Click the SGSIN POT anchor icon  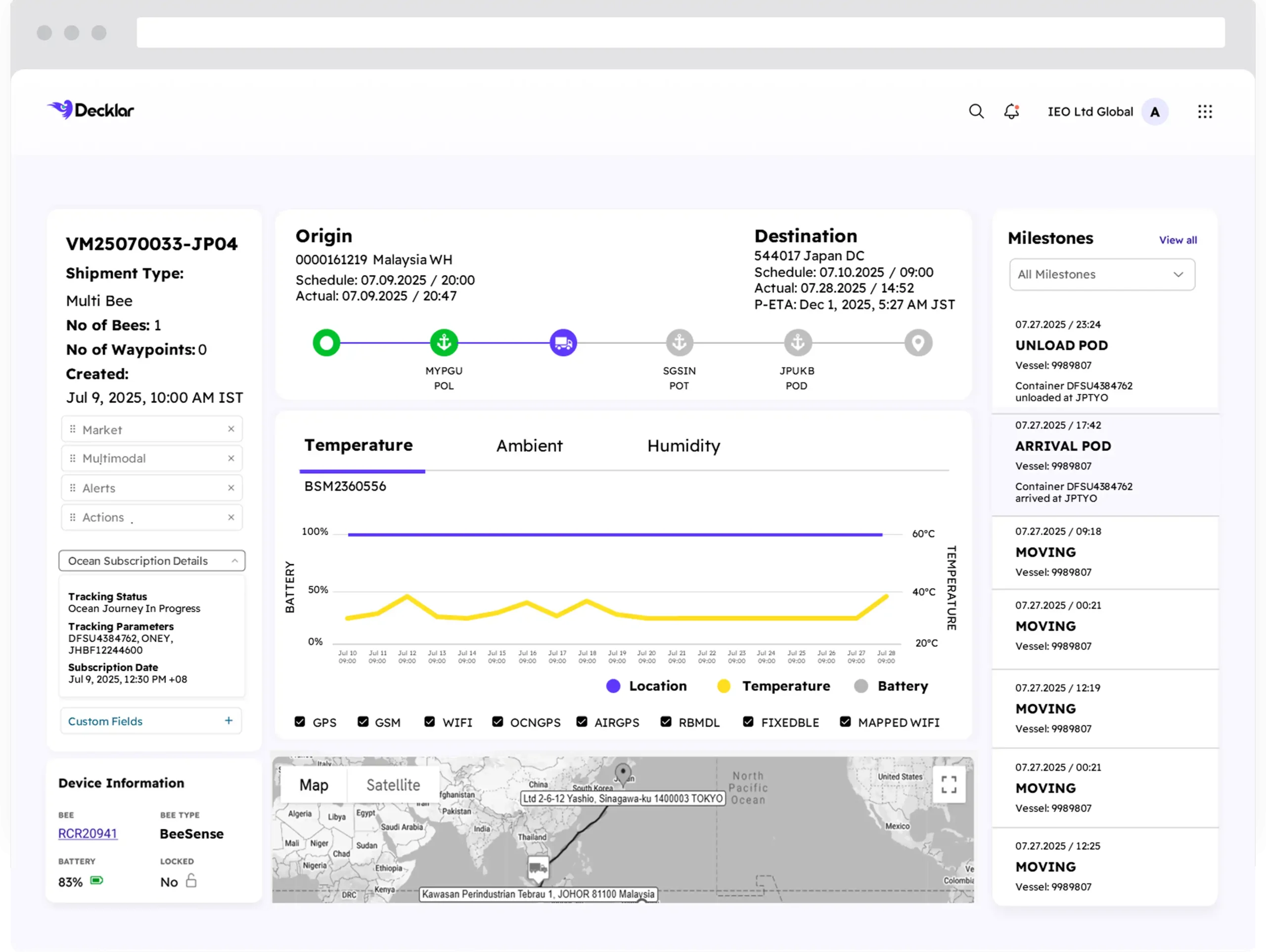(x=679, y=343)
